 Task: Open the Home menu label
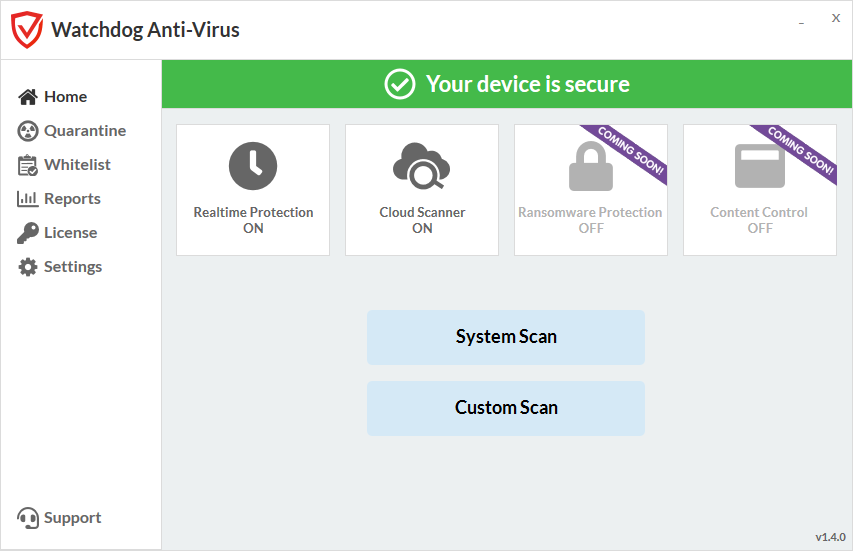pyautogui.click(x=66, y=97)
